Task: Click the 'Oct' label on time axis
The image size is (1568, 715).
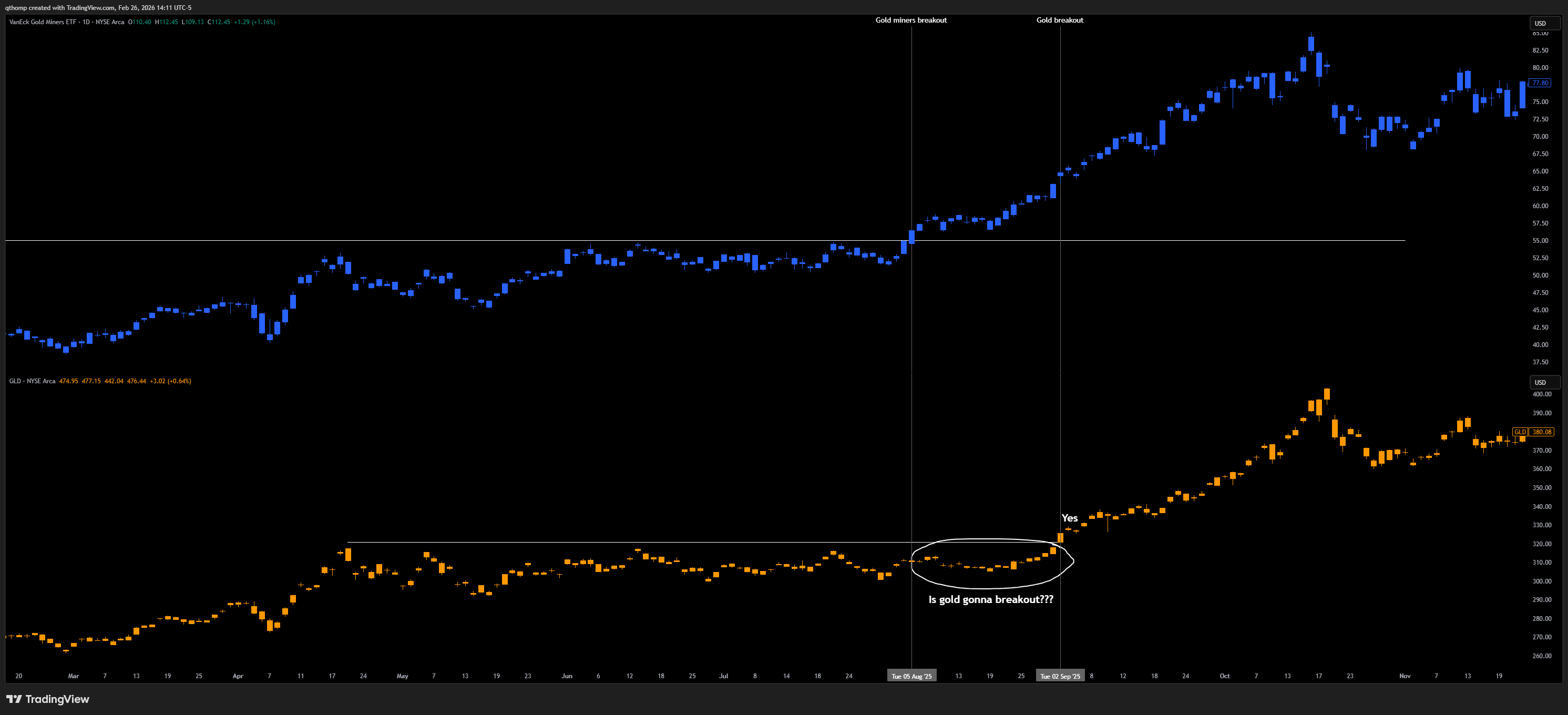Action: coord(1224,676)
